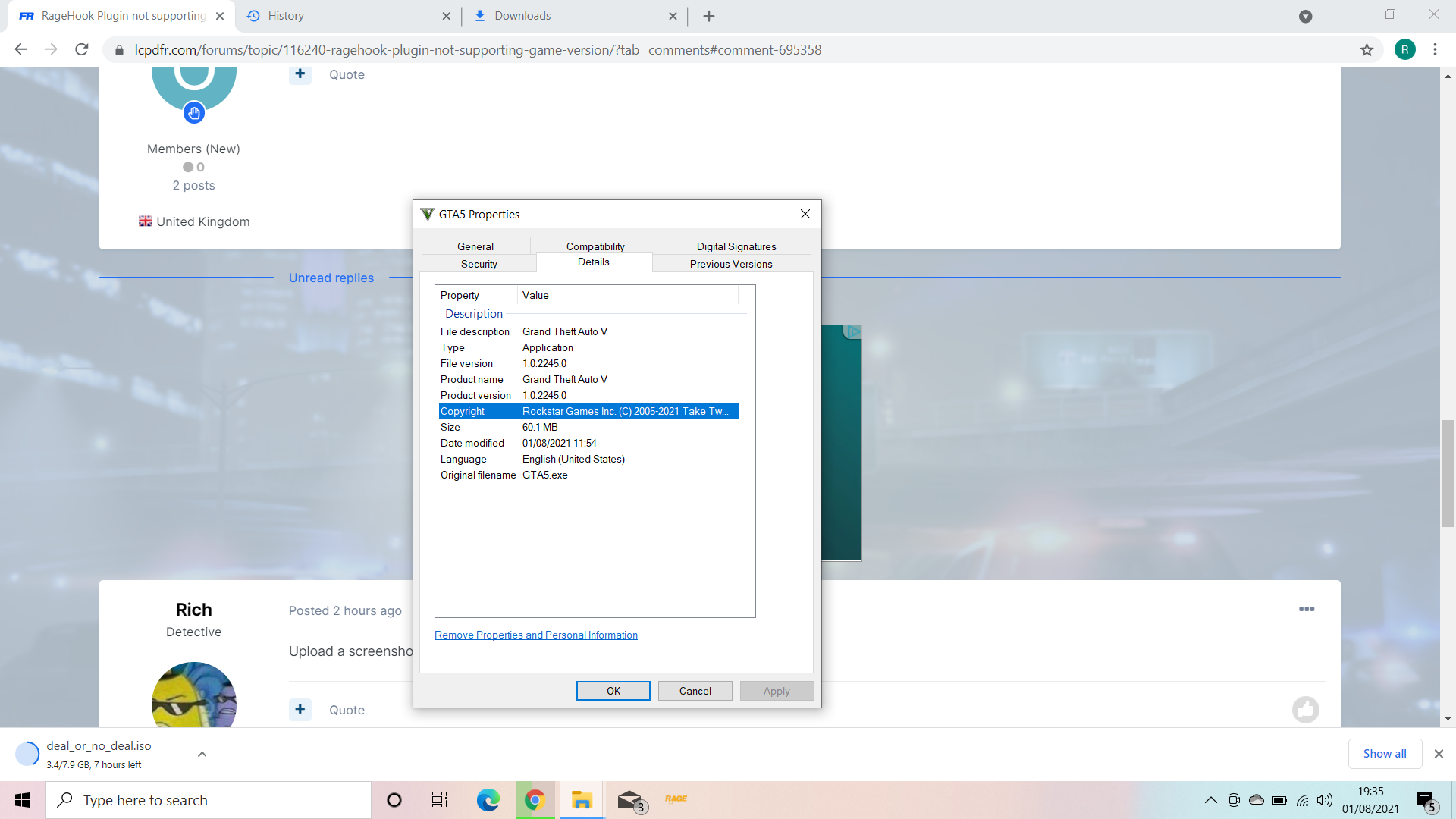
Task: Open Digital Signatures tab
Action: 736,246
